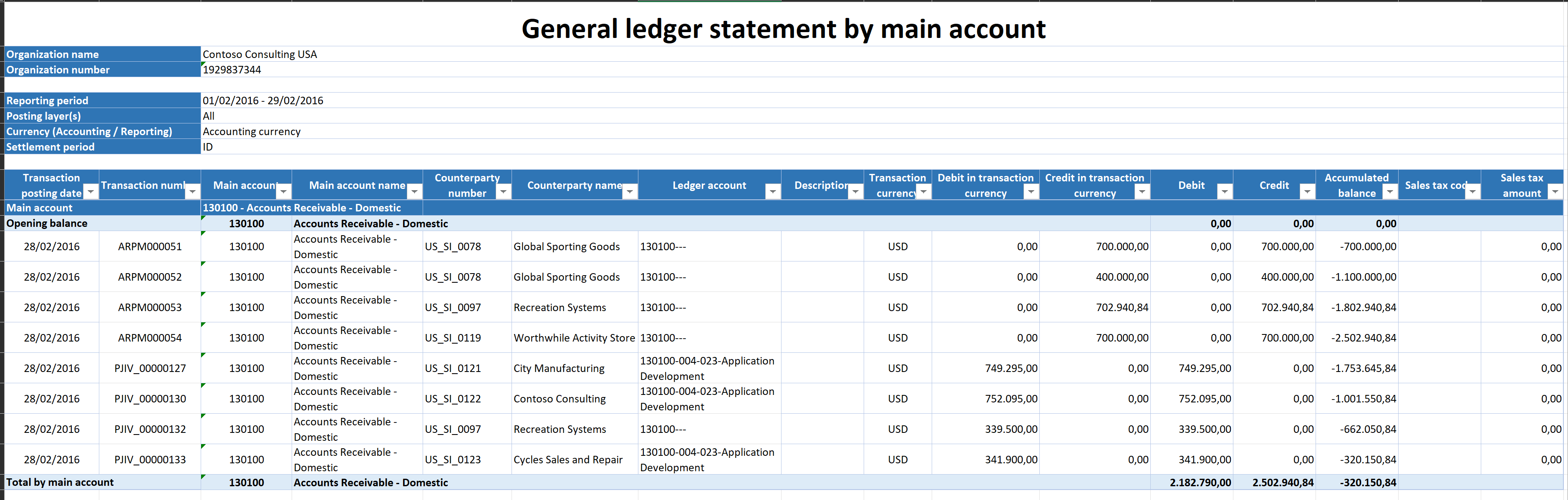This screenshot has width=1568, height=500.
Task: Open the Transaction number filter dropdown
Action: point(192,192)
